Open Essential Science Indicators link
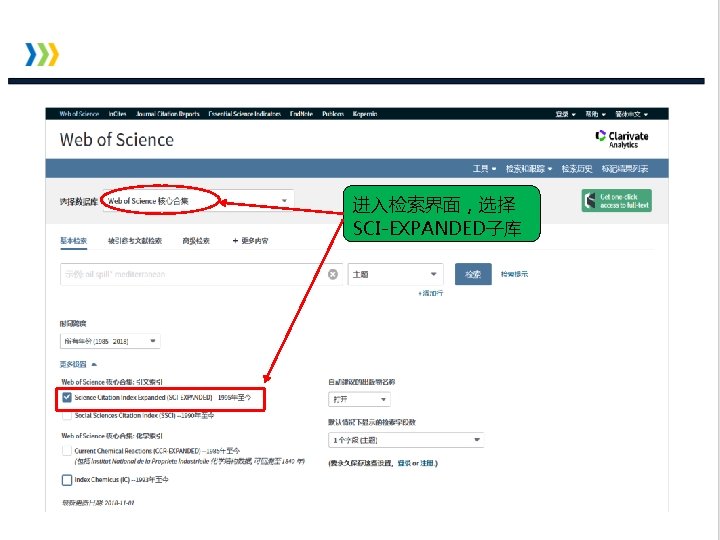The image size is (720, 540). tap(244, 114)
